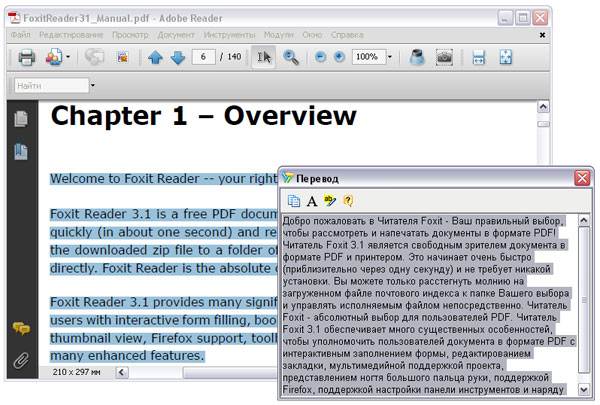This screenshot has width=600, height=405.
Task: Open the Pages panel in sidebar
Action: pyautogui.click(x=21, y=119)
